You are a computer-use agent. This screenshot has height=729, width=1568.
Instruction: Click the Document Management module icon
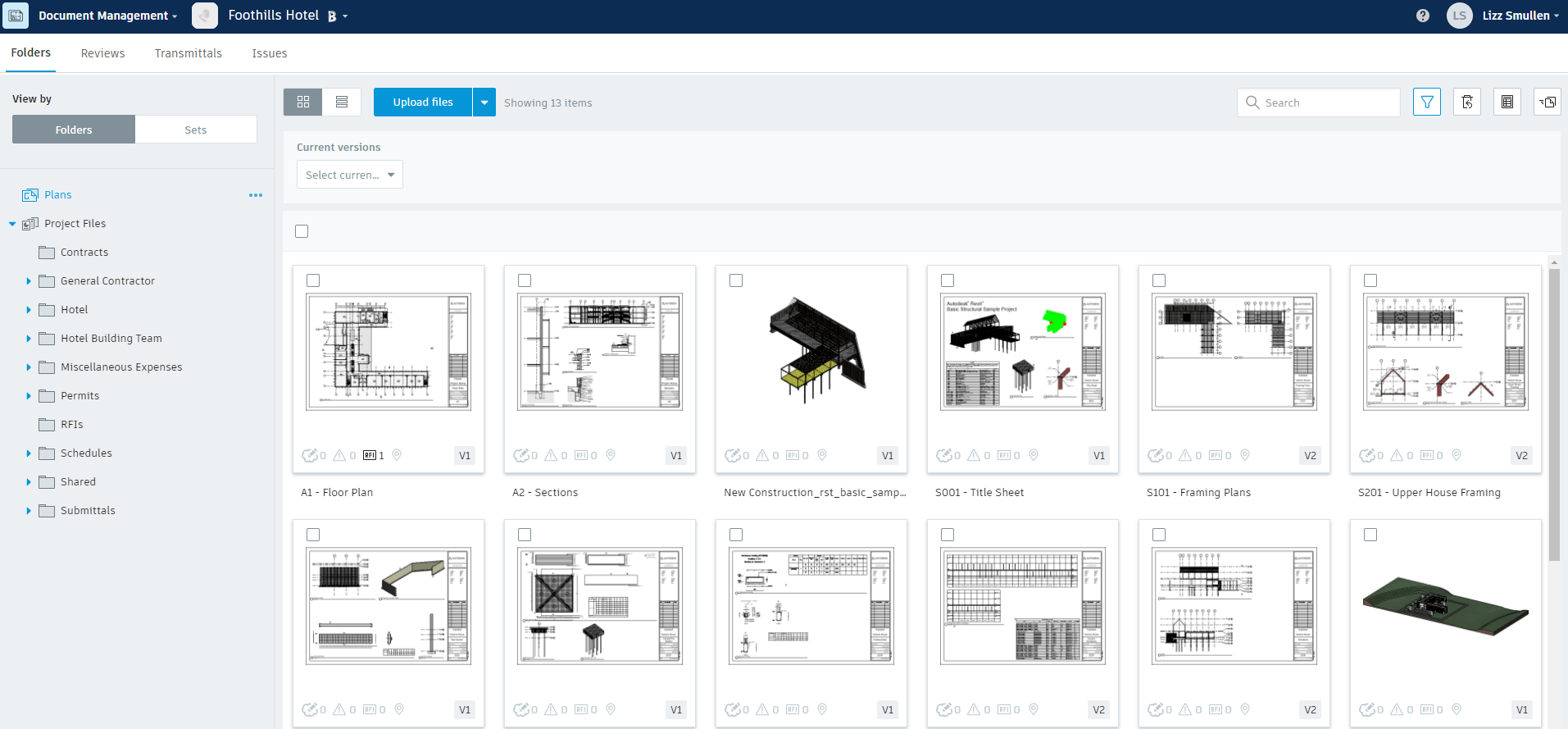coord(16,16)
